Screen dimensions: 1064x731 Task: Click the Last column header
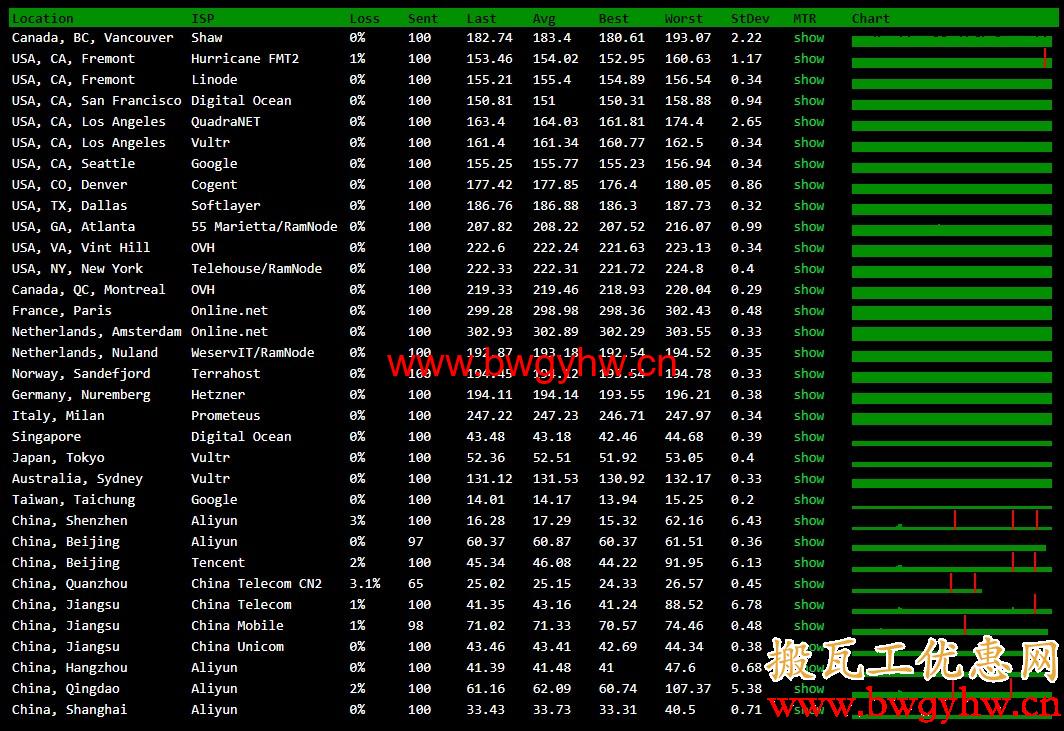pos(481,18)
